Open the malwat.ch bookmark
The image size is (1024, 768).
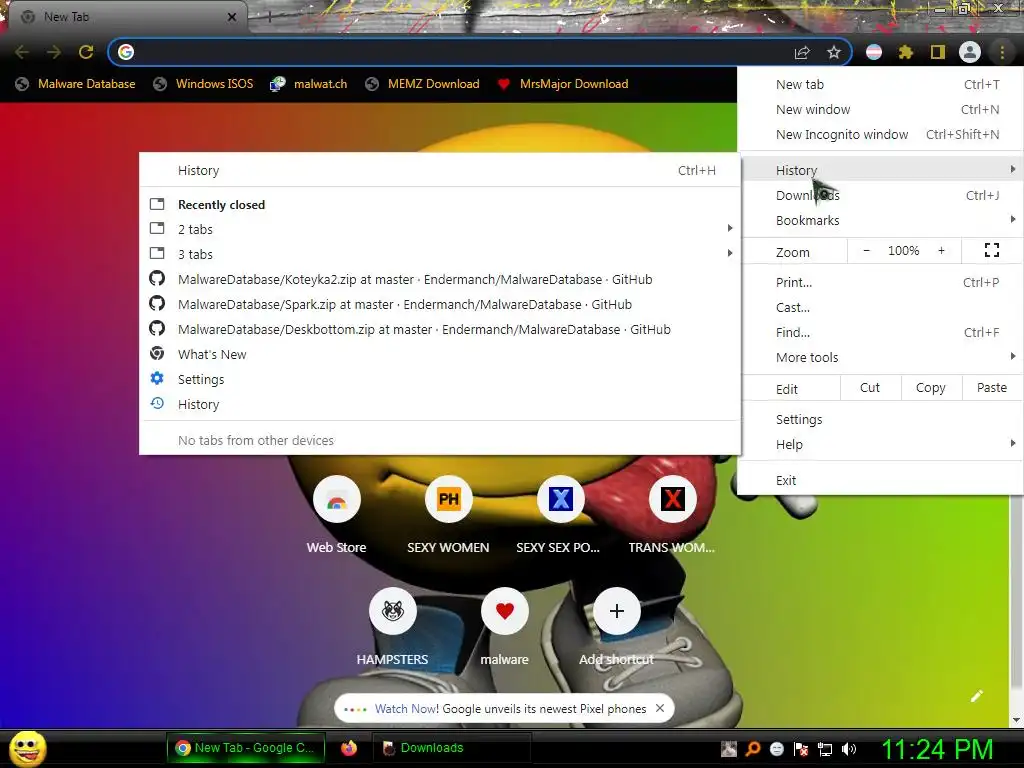pos(309,84)
